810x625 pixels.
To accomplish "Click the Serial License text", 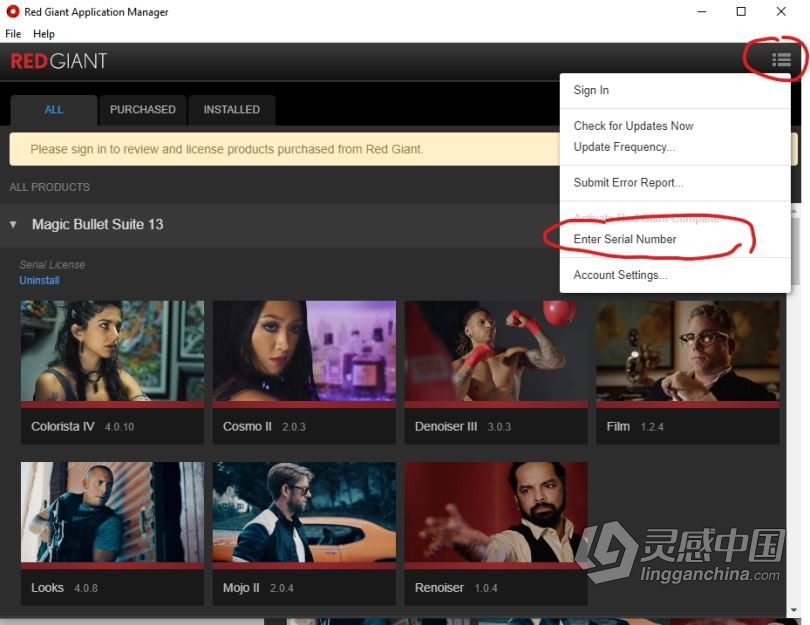I will pos(52,264).
